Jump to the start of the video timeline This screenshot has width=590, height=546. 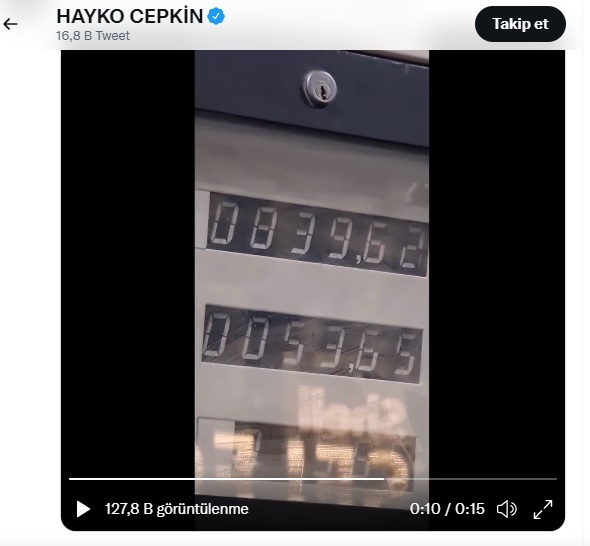70,479
